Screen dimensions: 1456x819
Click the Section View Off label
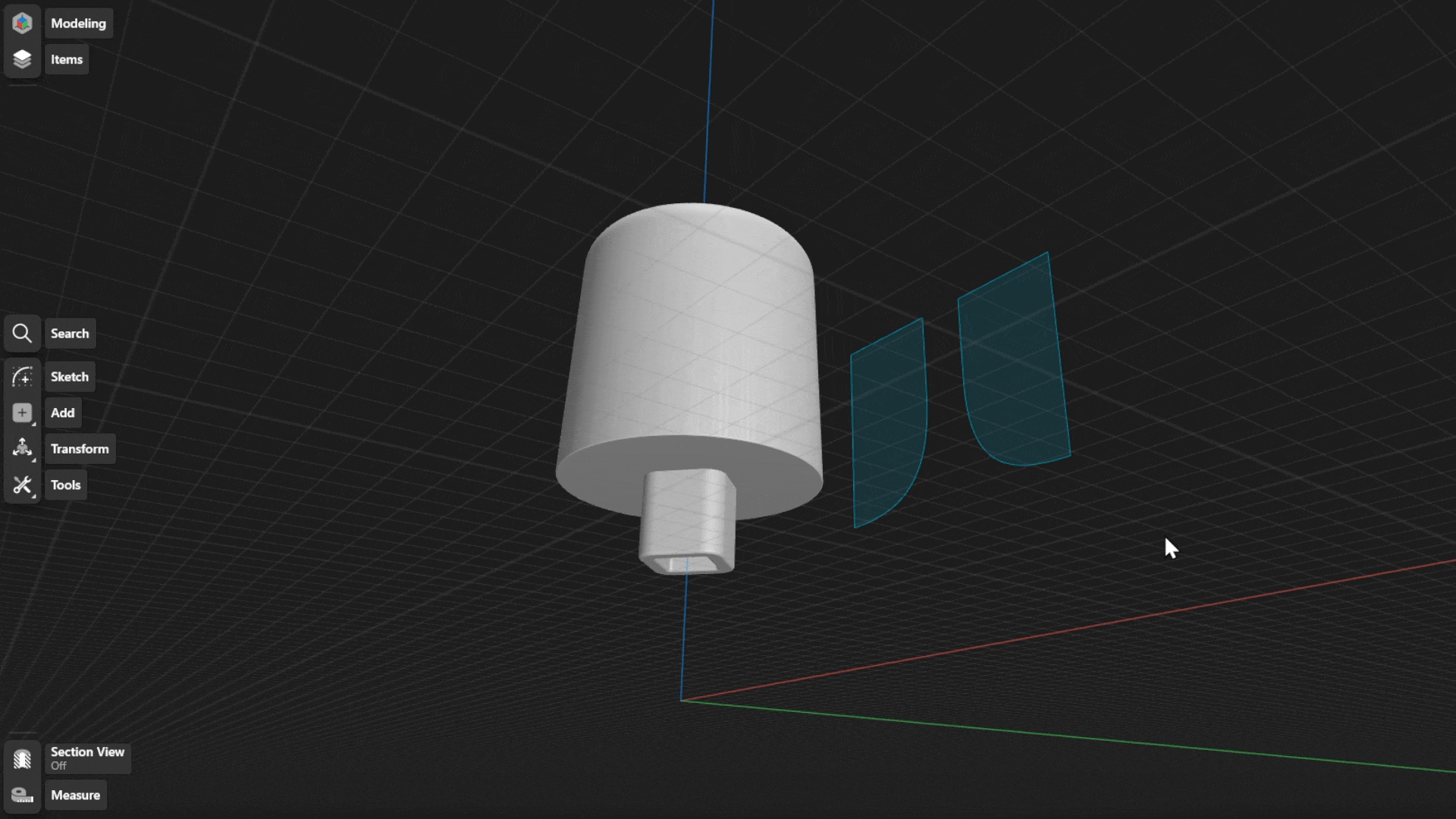87,757
